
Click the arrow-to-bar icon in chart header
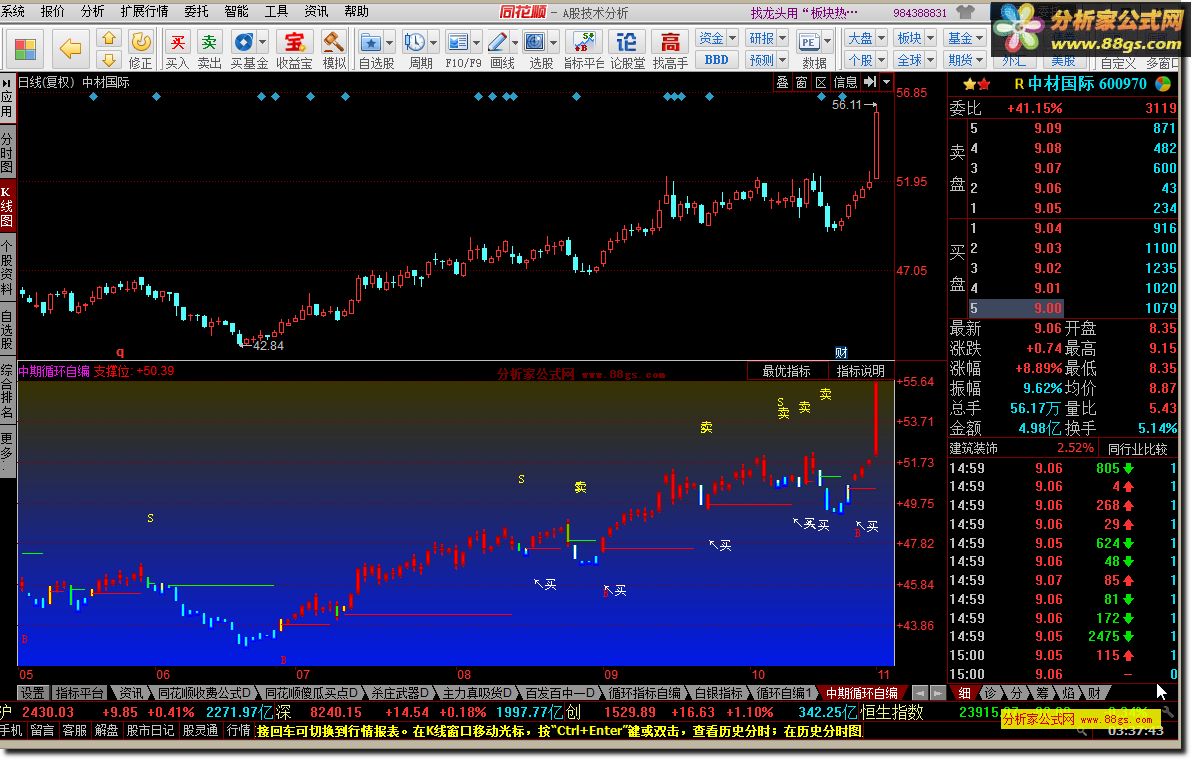click(x=870, y=81)
